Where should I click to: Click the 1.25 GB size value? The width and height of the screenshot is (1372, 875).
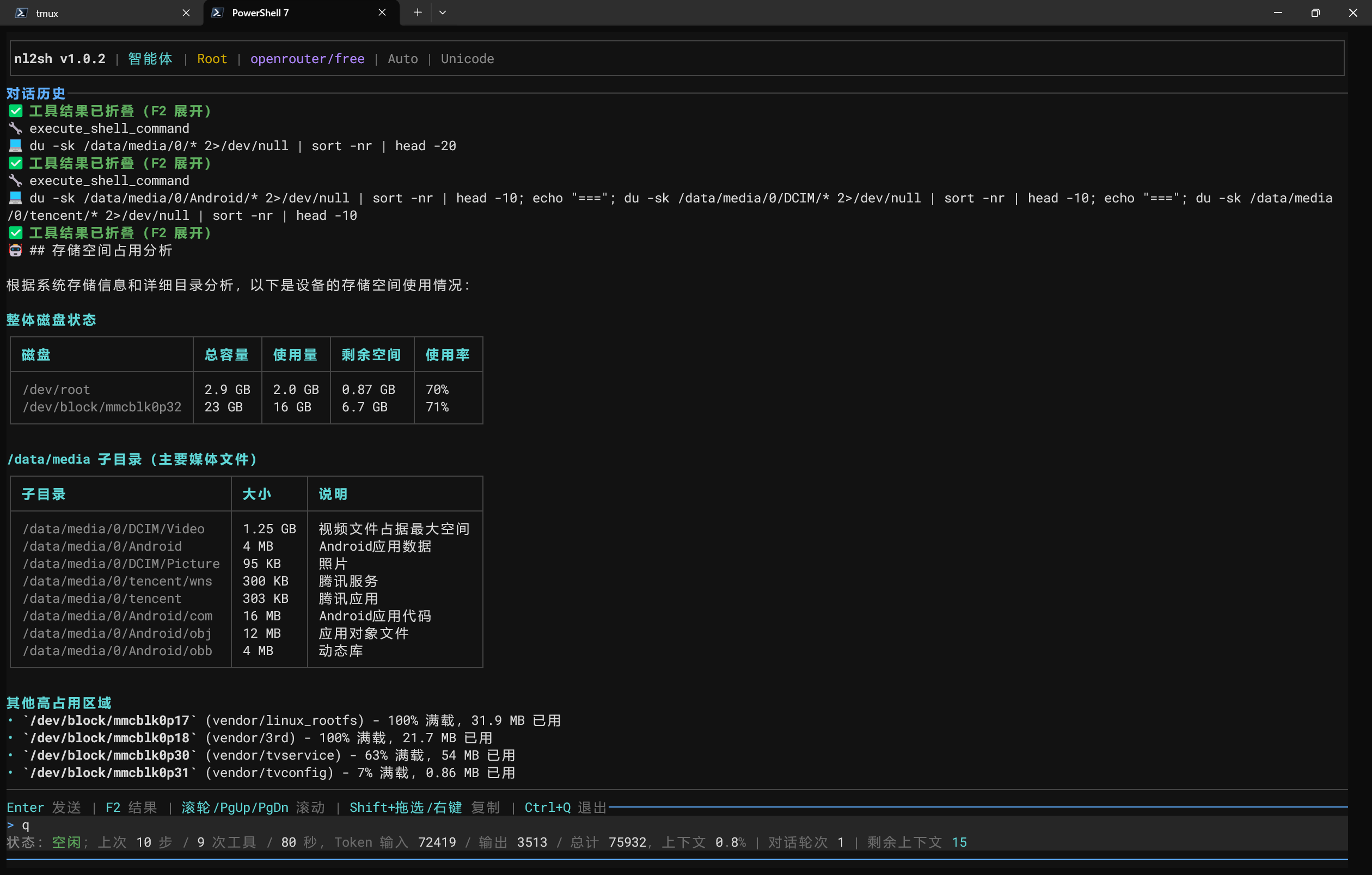269,529
